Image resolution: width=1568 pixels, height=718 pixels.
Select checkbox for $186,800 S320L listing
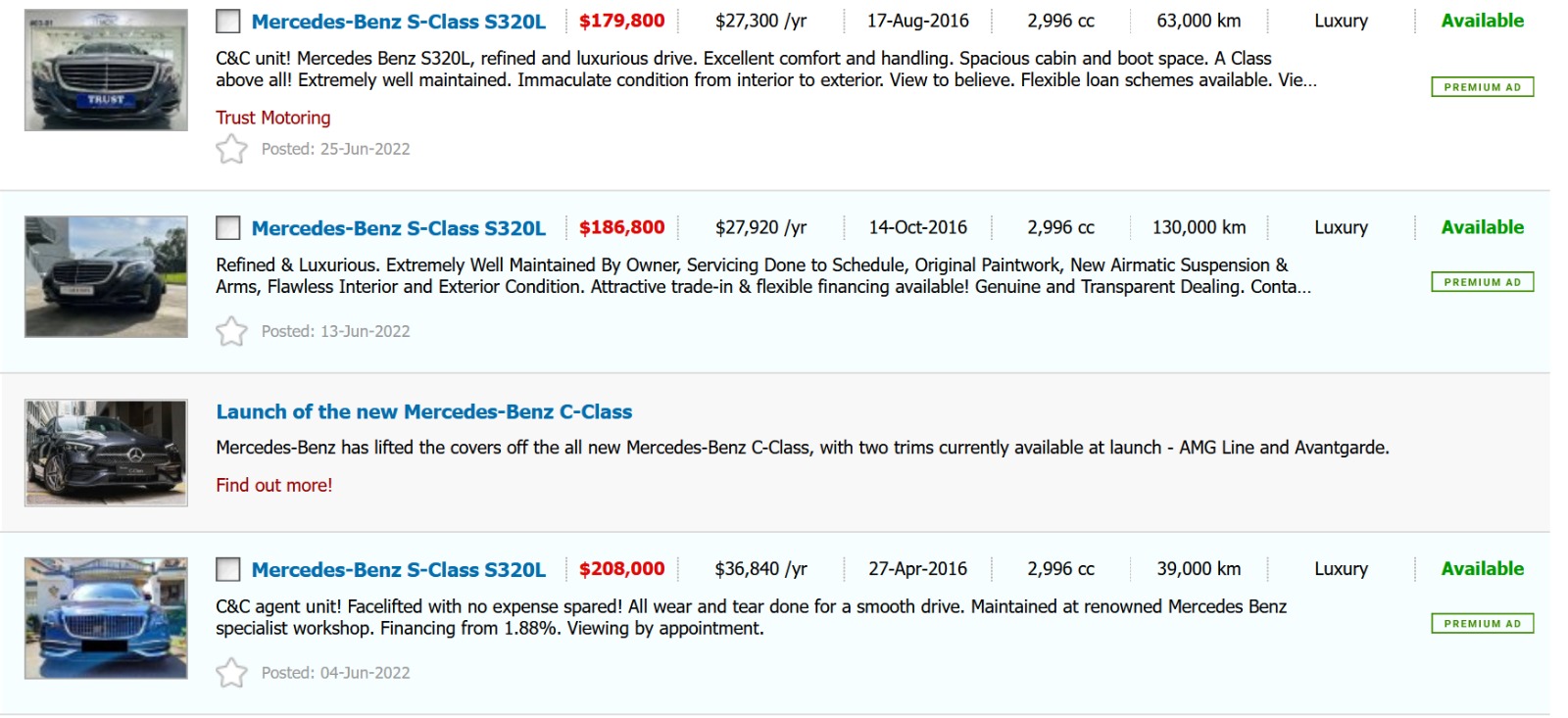228,228
